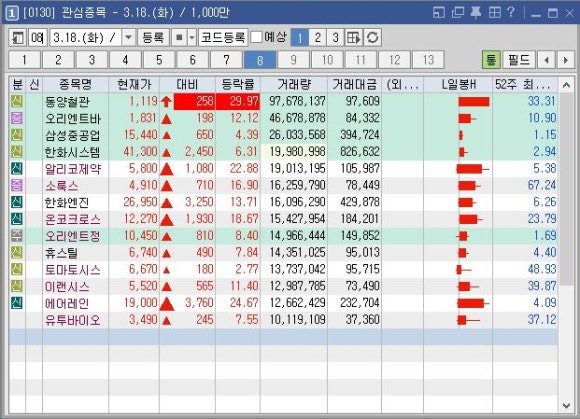Viewport: 580px width, 419px height.
Task: Switch to page 2 toggle next to 예상
Action: click(317, 38)
